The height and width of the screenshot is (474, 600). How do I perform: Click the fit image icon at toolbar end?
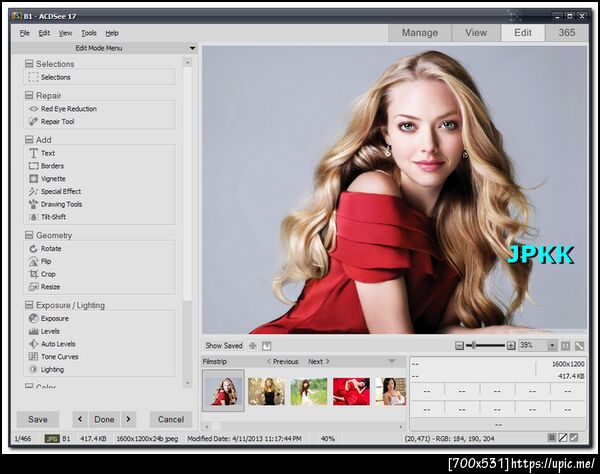tap(579, 346)
